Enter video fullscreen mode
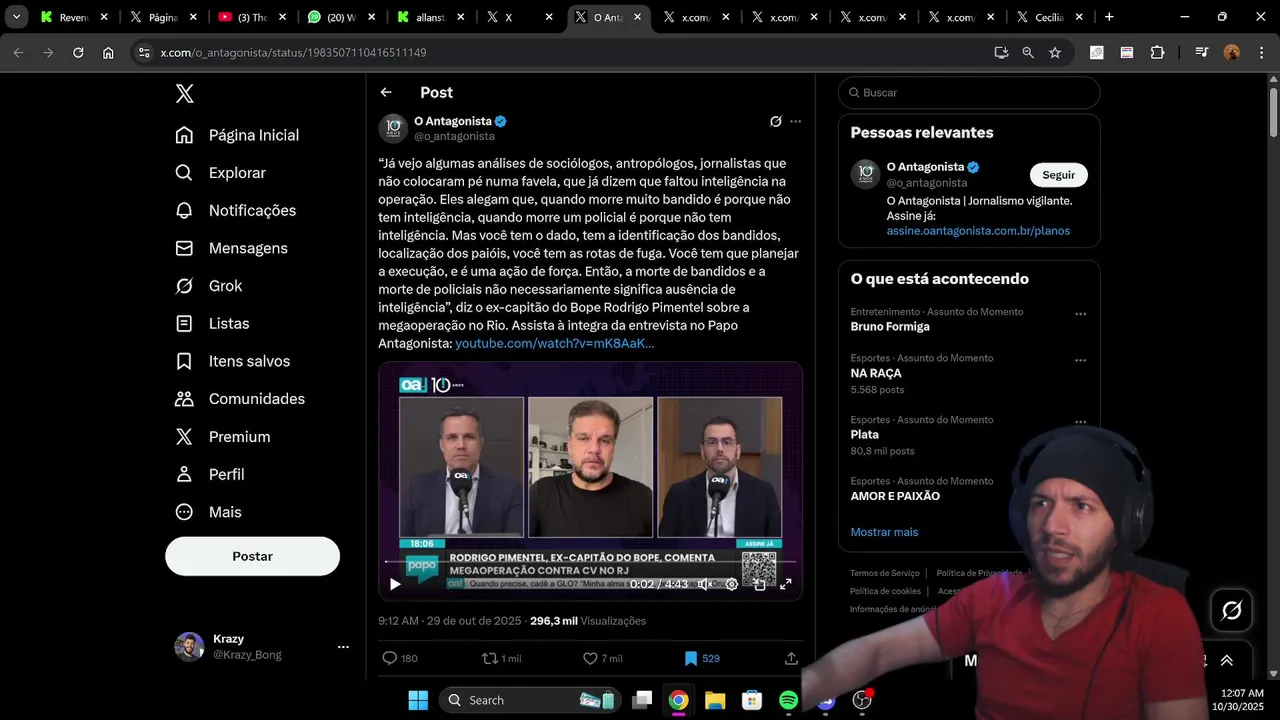 click(x=786, y=584)
